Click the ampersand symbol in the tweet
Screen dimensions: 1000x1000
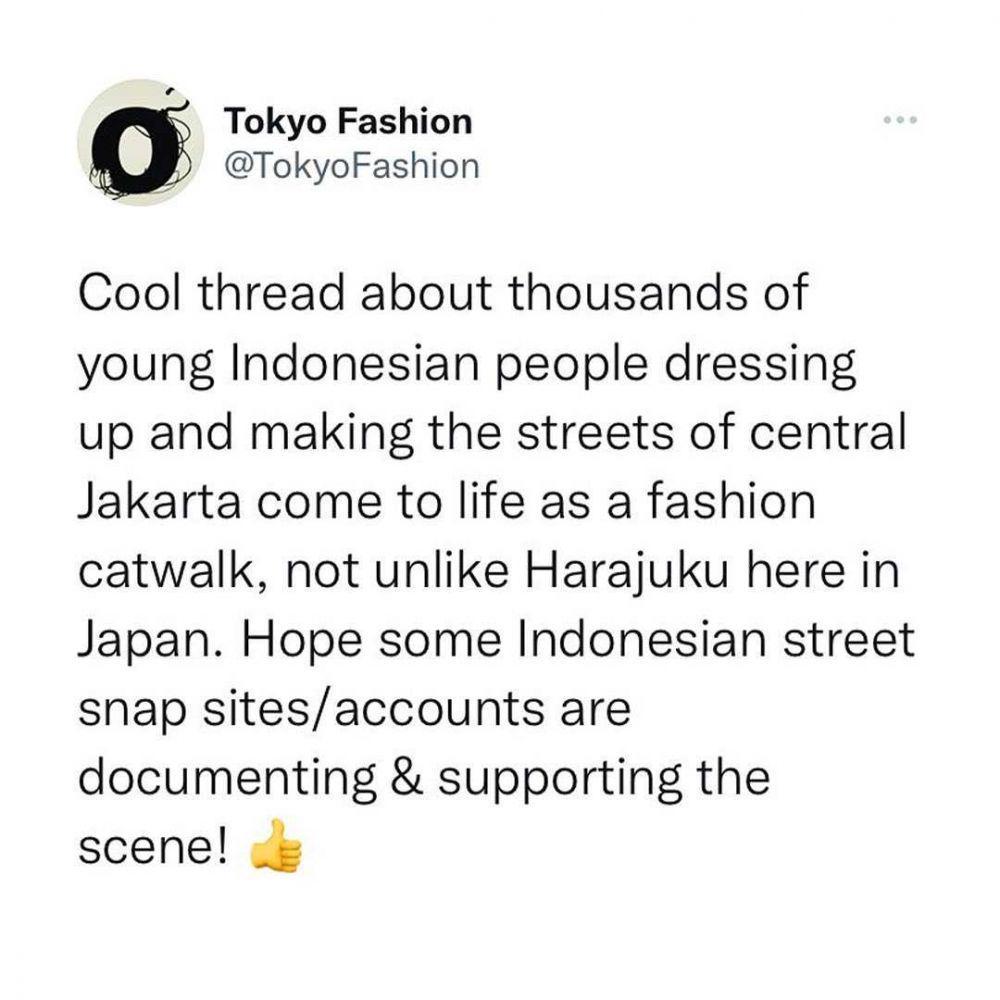click(407, 778)
